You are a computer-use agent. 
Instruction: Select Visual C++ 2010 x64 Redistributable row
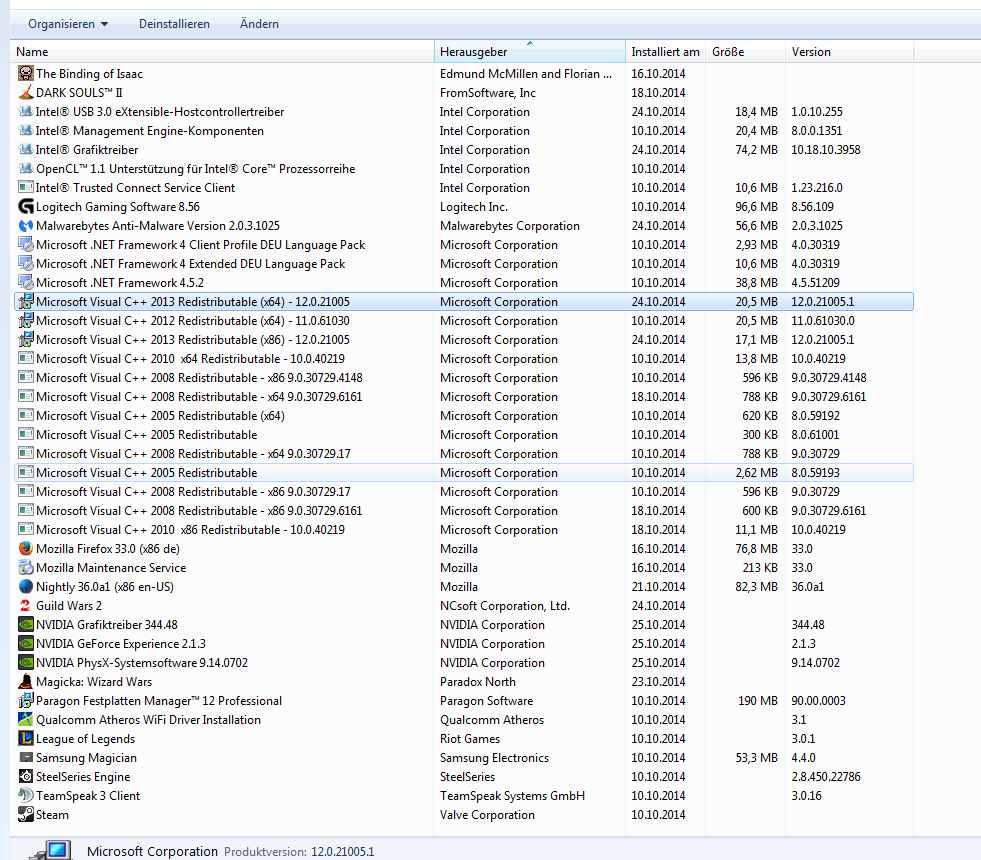(464, 359)
